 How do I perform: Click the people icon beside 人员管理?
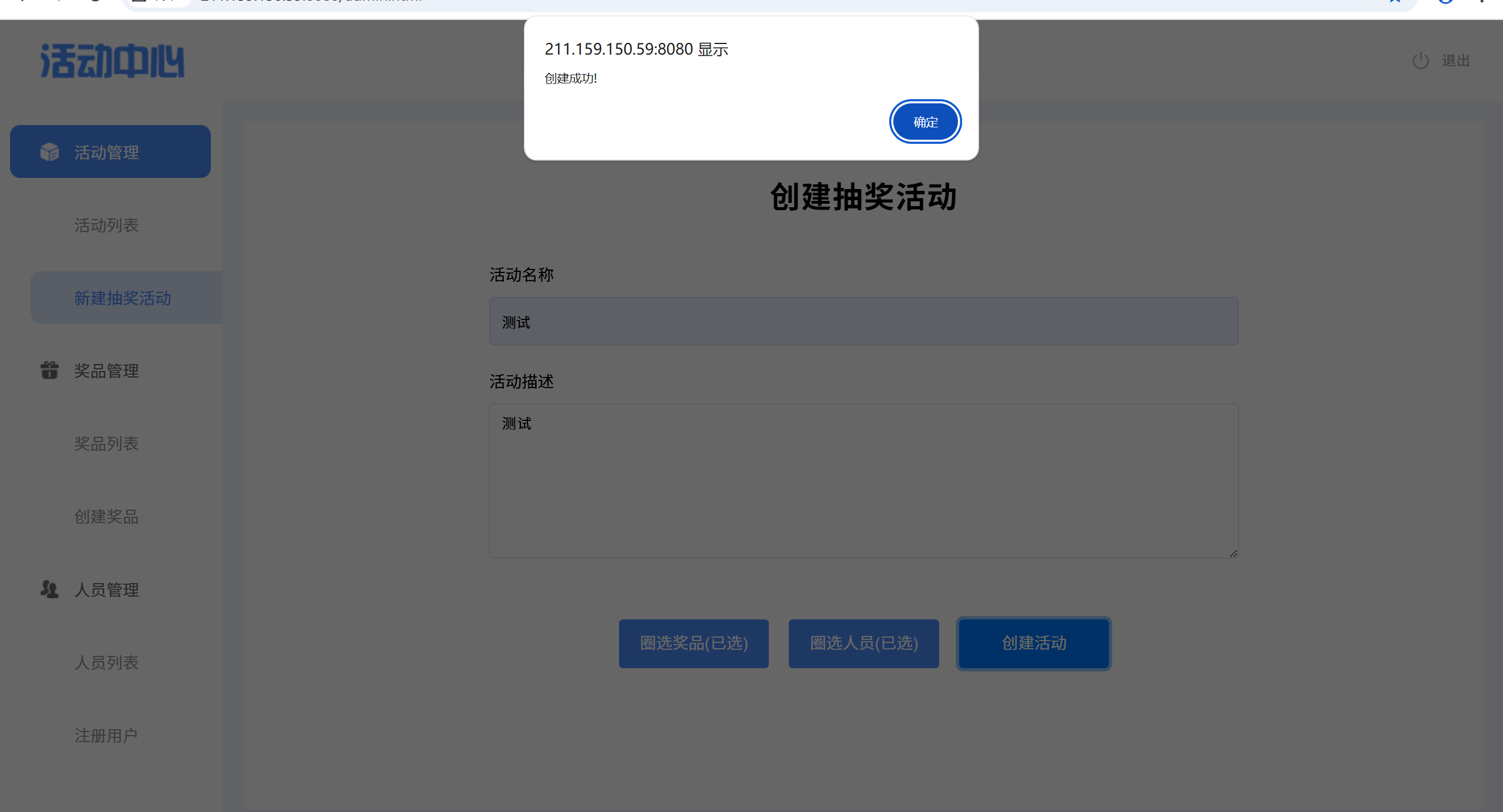point(49,589)
